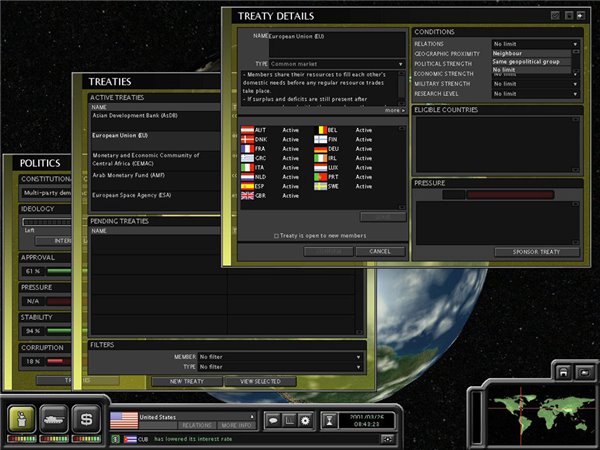The image size is (600, 450).
Task: Select Neighbour in proximity list
Action: [531, 54]
